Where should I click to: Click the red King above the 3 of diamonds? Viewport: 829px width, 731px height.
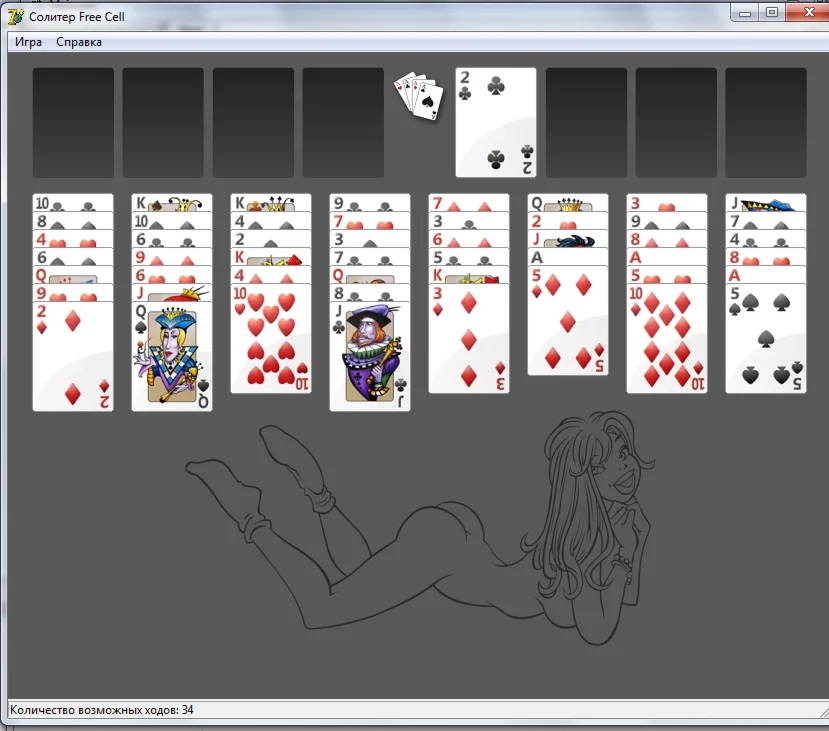469,275
